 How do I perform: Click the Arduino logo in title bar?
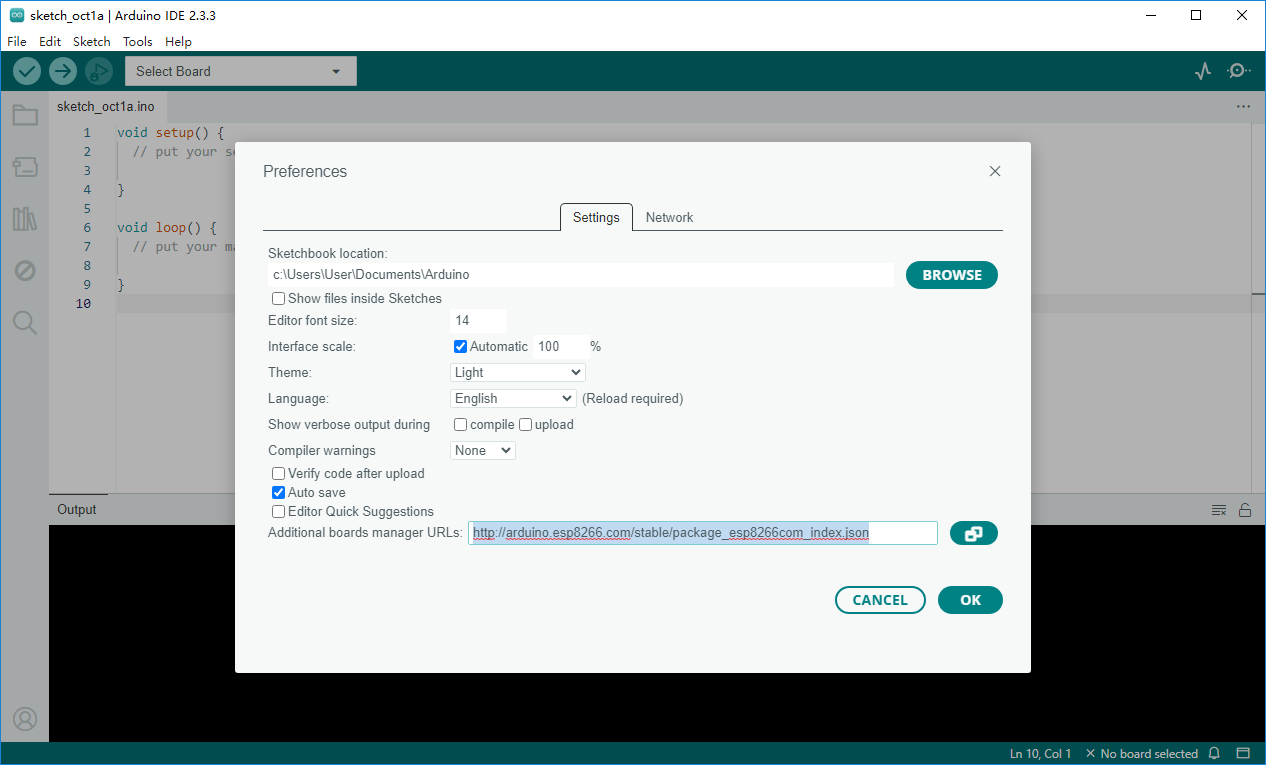[16, 15]
